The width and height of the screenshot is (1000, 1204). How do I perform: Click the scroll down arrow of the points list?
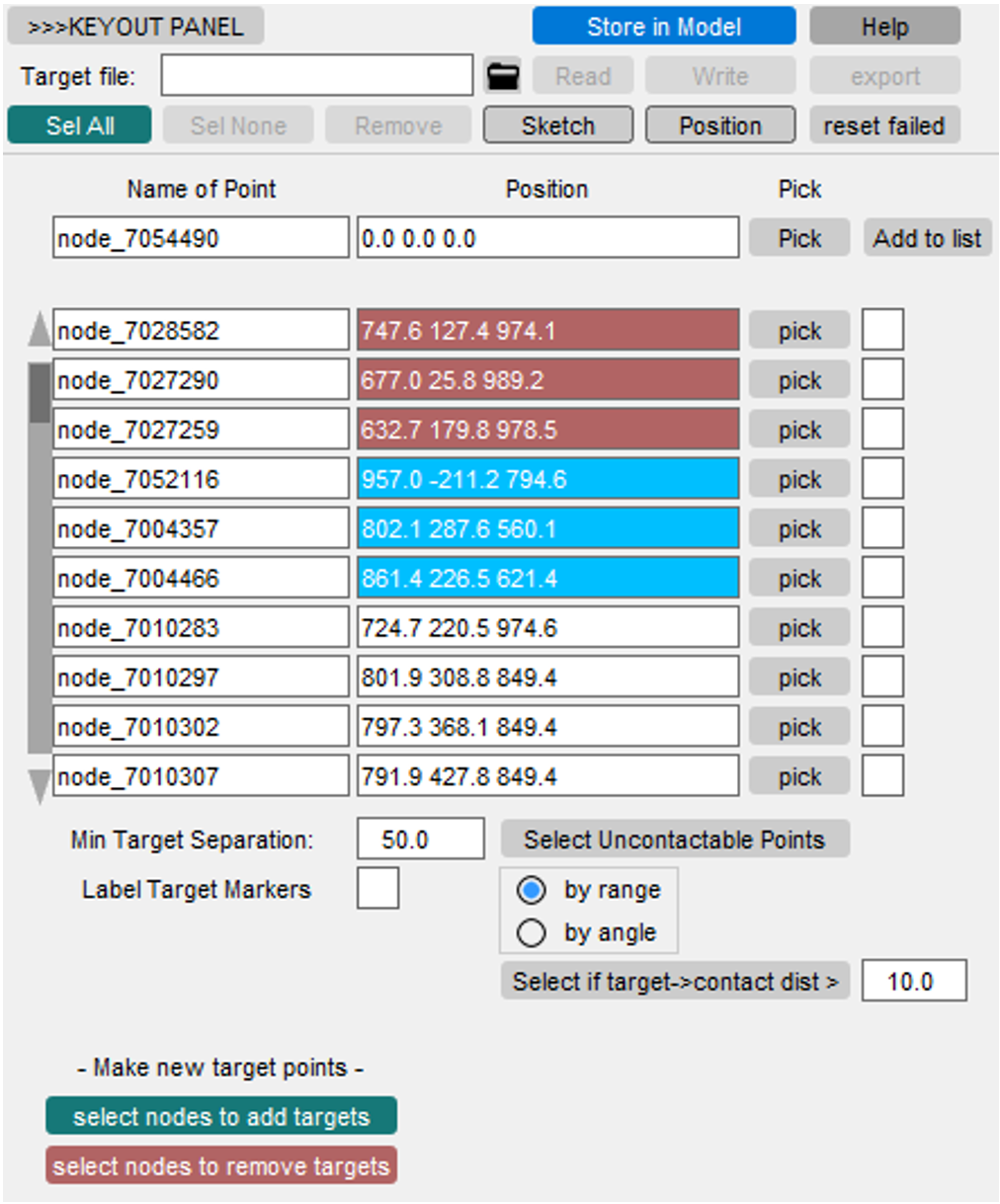(39, 787)
